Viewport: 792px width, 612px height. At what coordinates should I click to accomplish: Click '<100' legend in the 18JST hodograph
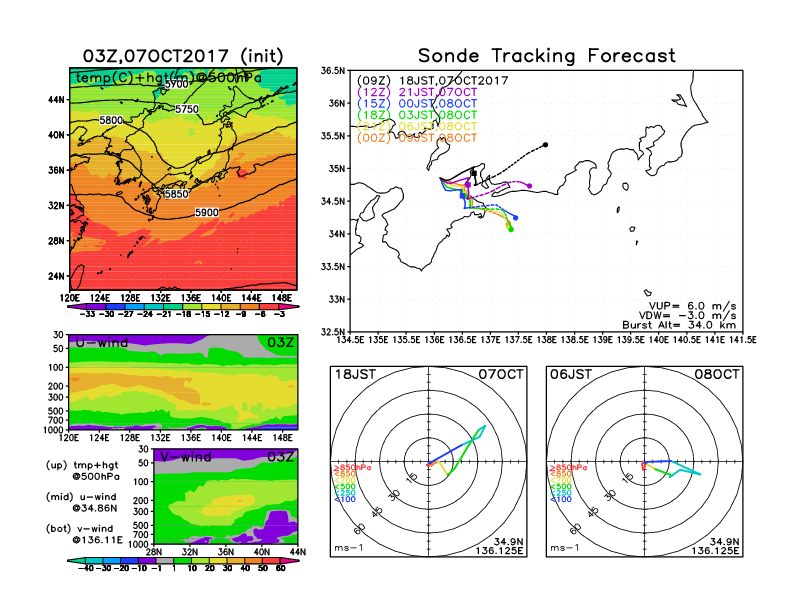coord(345,499)
